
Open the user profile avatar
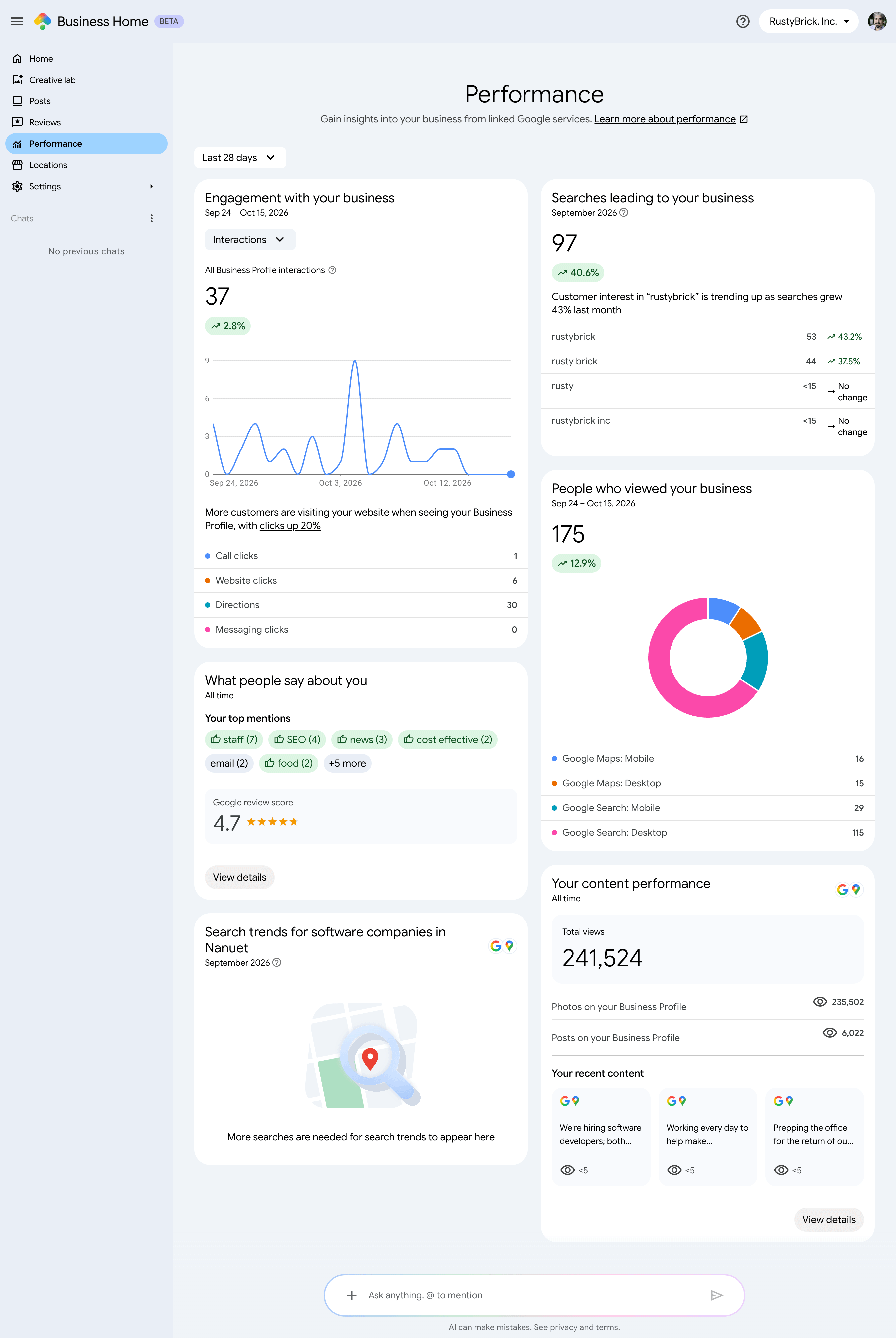tap(877, 21)
